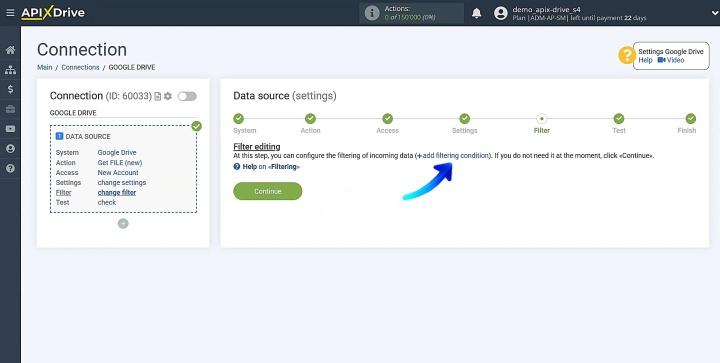Go to the System step
The height and width of the screenshot is (363, 720).
238,118
